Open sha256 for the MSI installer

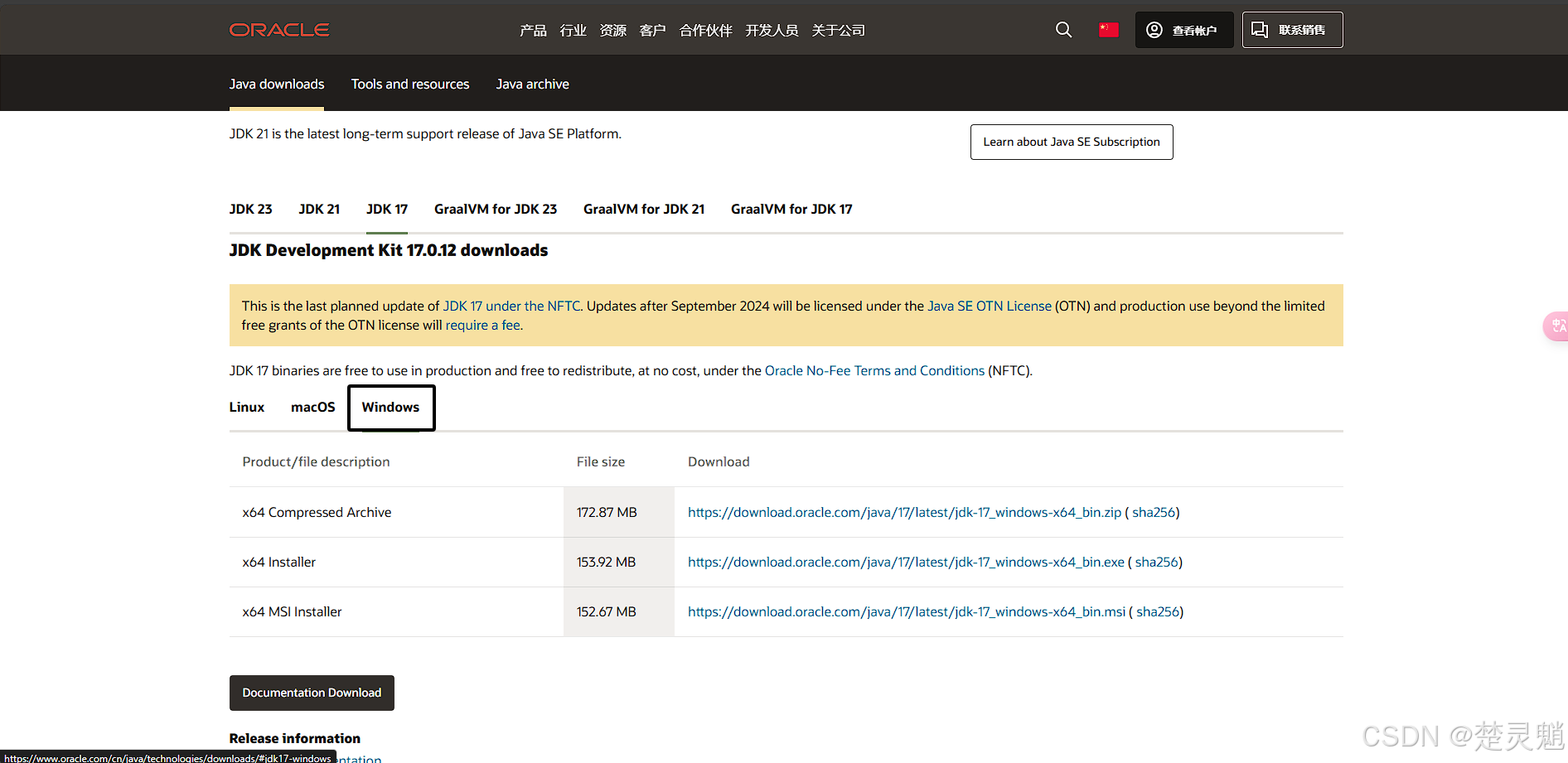(x=1158, y=612)
